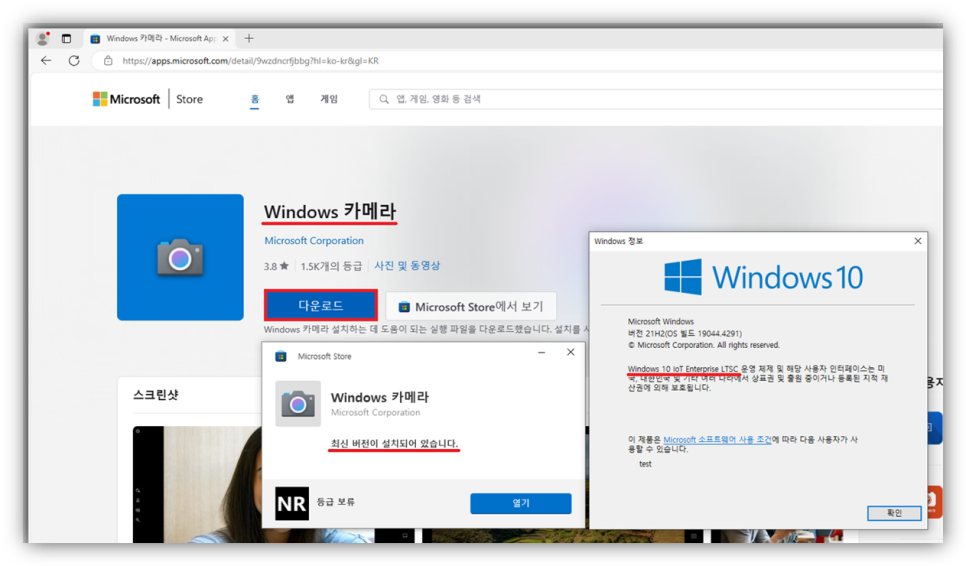
Task: Open Microsoft Corporation publisher link
Action: [314, 241]
